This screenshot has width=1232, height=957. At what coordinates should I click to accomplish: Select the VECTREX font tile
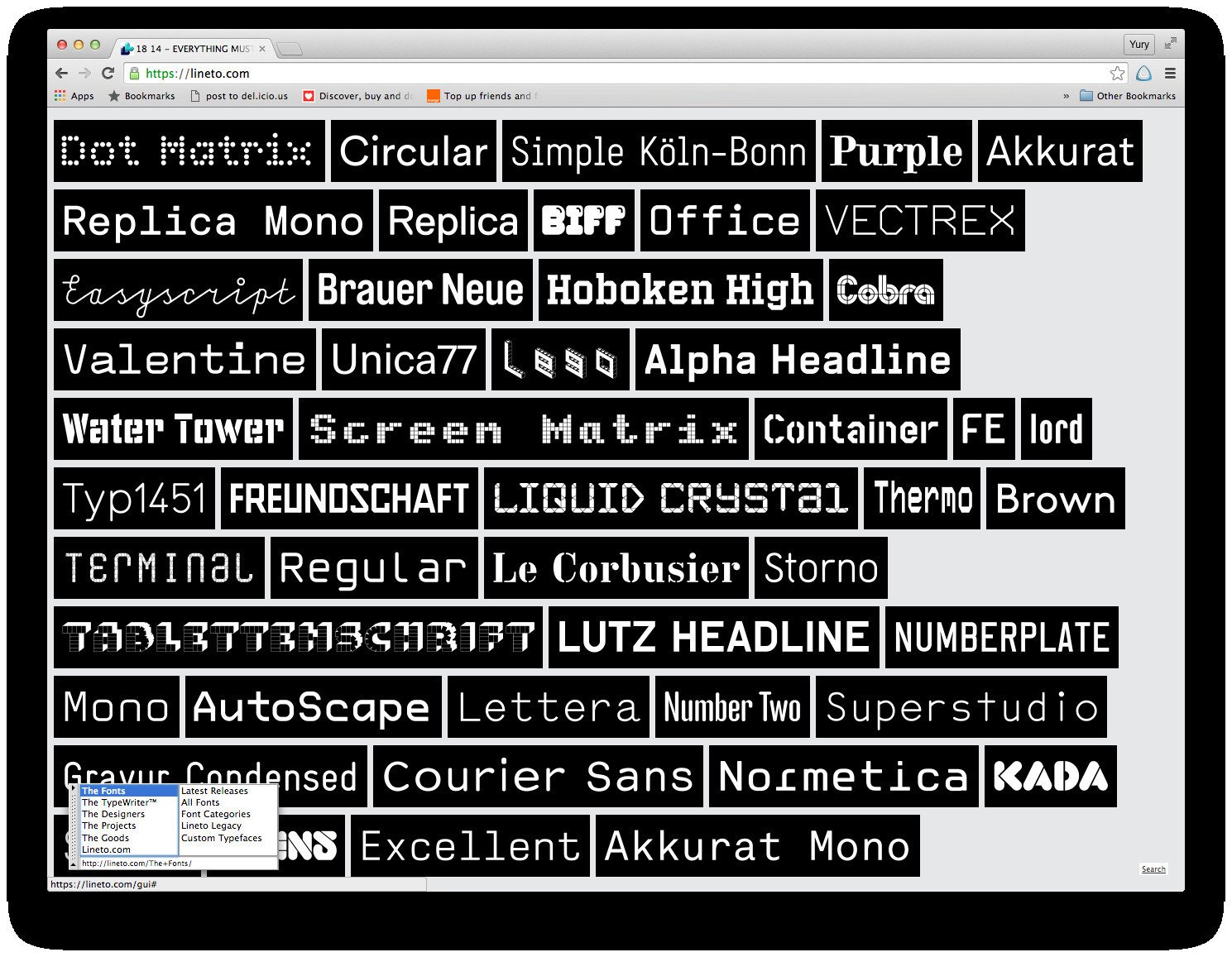[x=920, y=220]
